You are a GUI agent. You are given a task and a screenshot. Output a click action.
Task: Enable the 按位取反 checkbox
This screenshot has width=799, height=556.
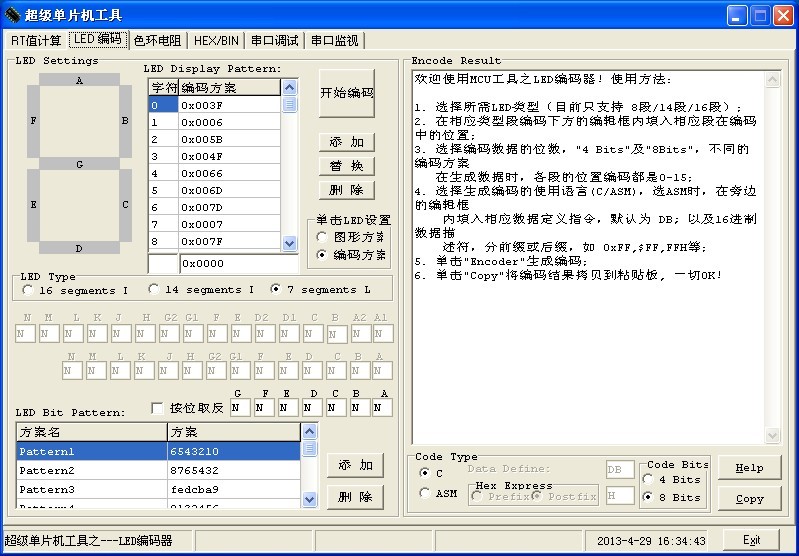click(188, 408)
